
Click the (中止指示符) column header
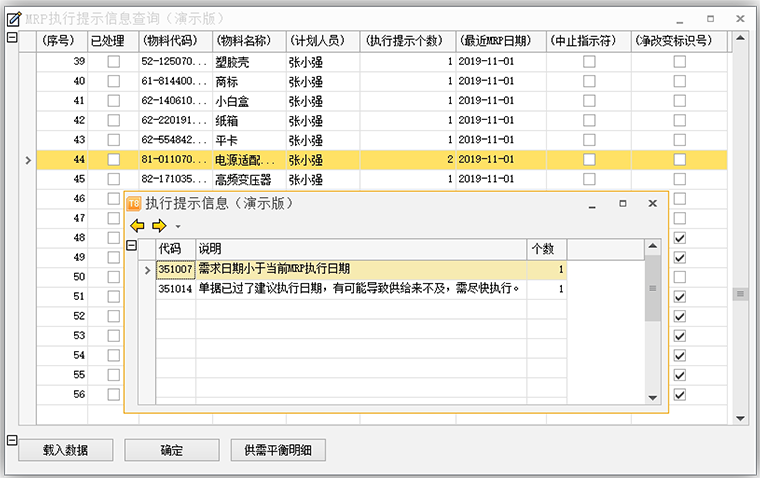(589, 41)
